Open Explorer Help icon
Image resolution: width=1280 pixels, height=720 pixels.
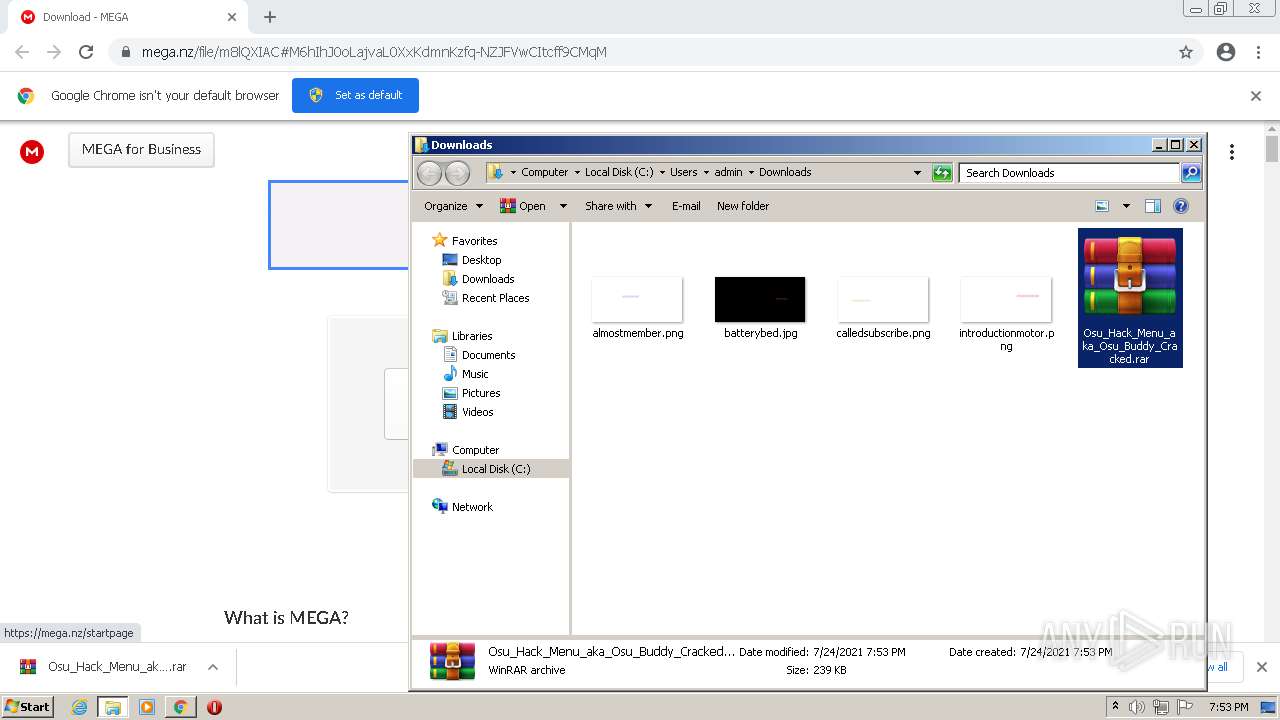click(x=1181, y=206)
